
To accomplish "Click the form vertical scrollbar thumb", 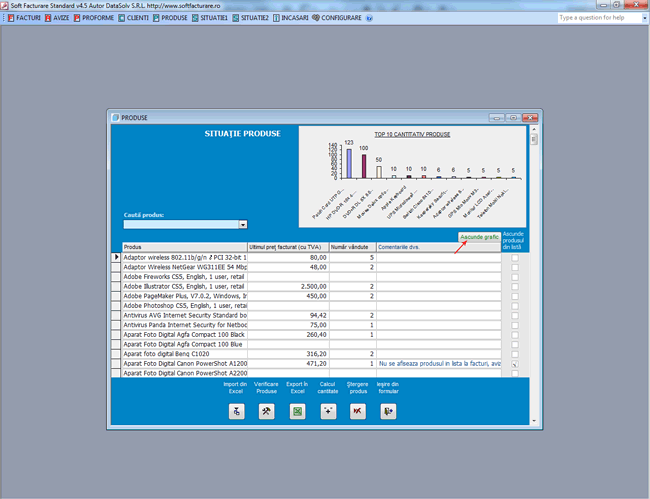I will 534,139.
